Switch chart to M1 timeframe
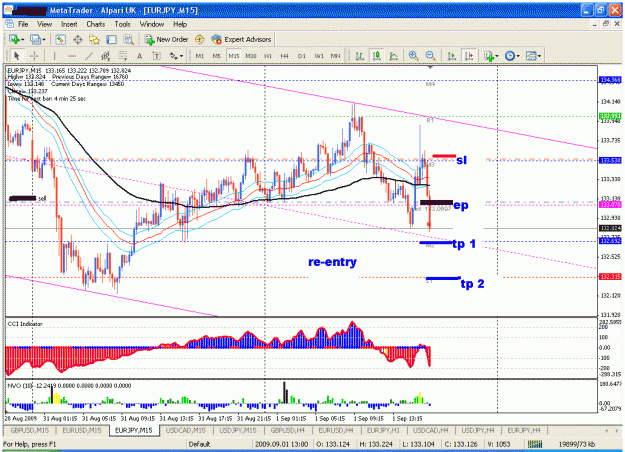625x452 pixels. (200, 56)
